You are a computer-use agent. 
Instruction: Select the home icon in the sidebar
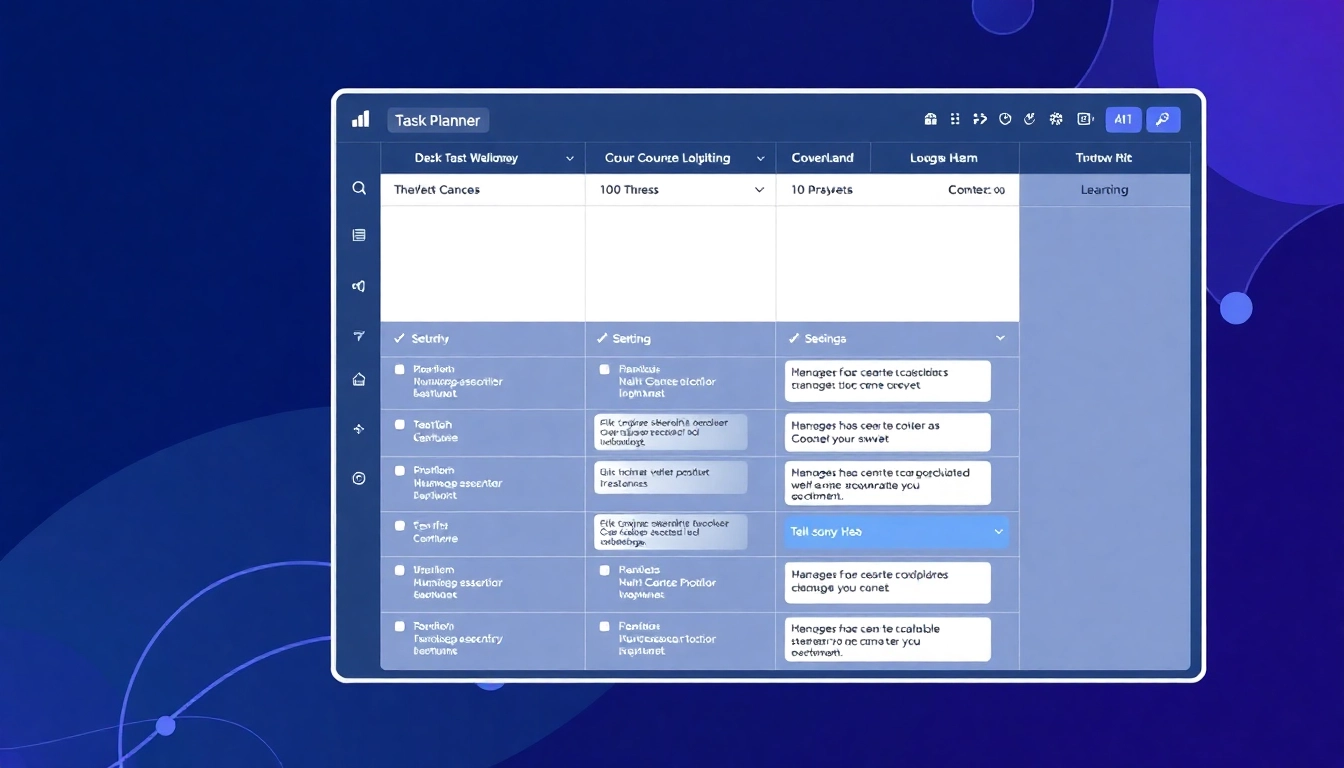coord(359,379)
